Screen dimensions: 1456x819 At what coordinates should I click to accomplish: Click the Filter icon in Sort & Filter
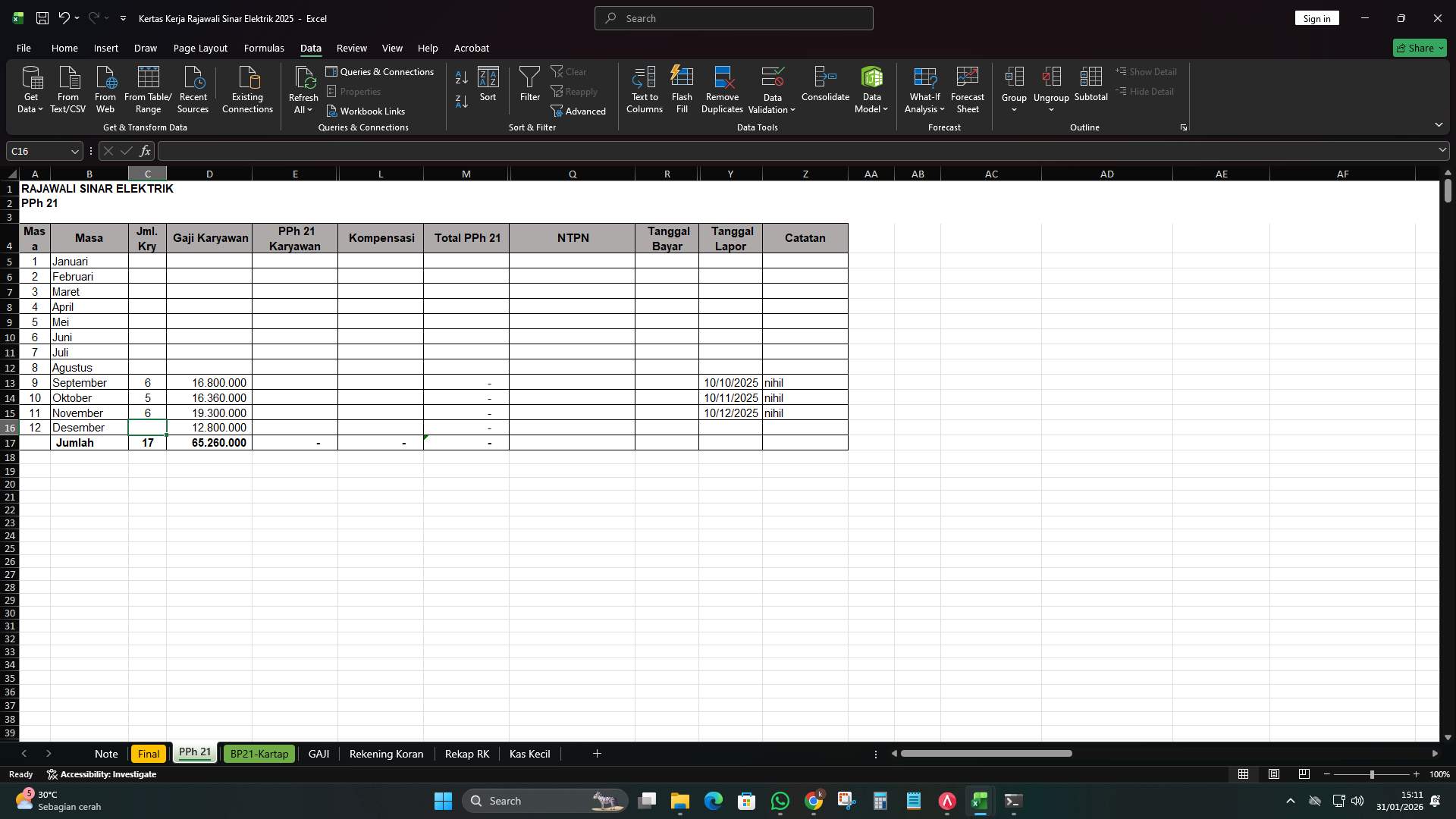tap(529, 83)
